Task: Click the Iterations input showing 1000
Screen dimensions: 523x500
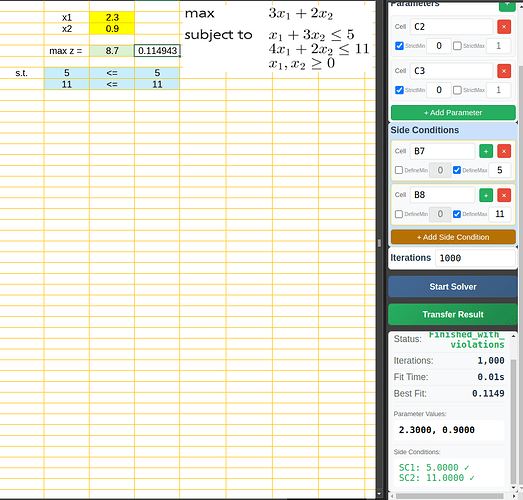Action: pos(475,258)
